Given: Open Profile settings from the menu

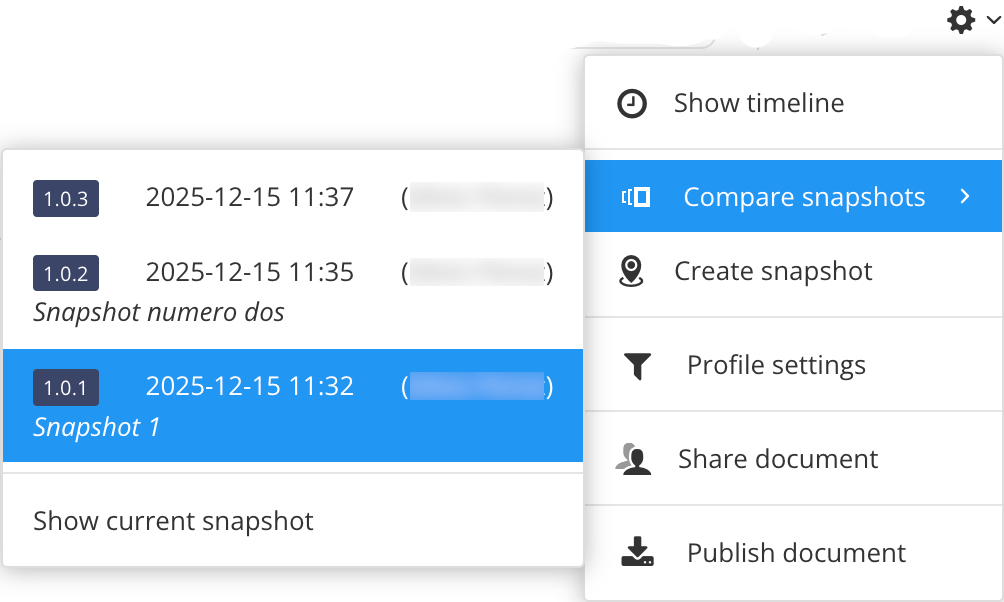Looking at the screenshot, I should click(776, 364).
